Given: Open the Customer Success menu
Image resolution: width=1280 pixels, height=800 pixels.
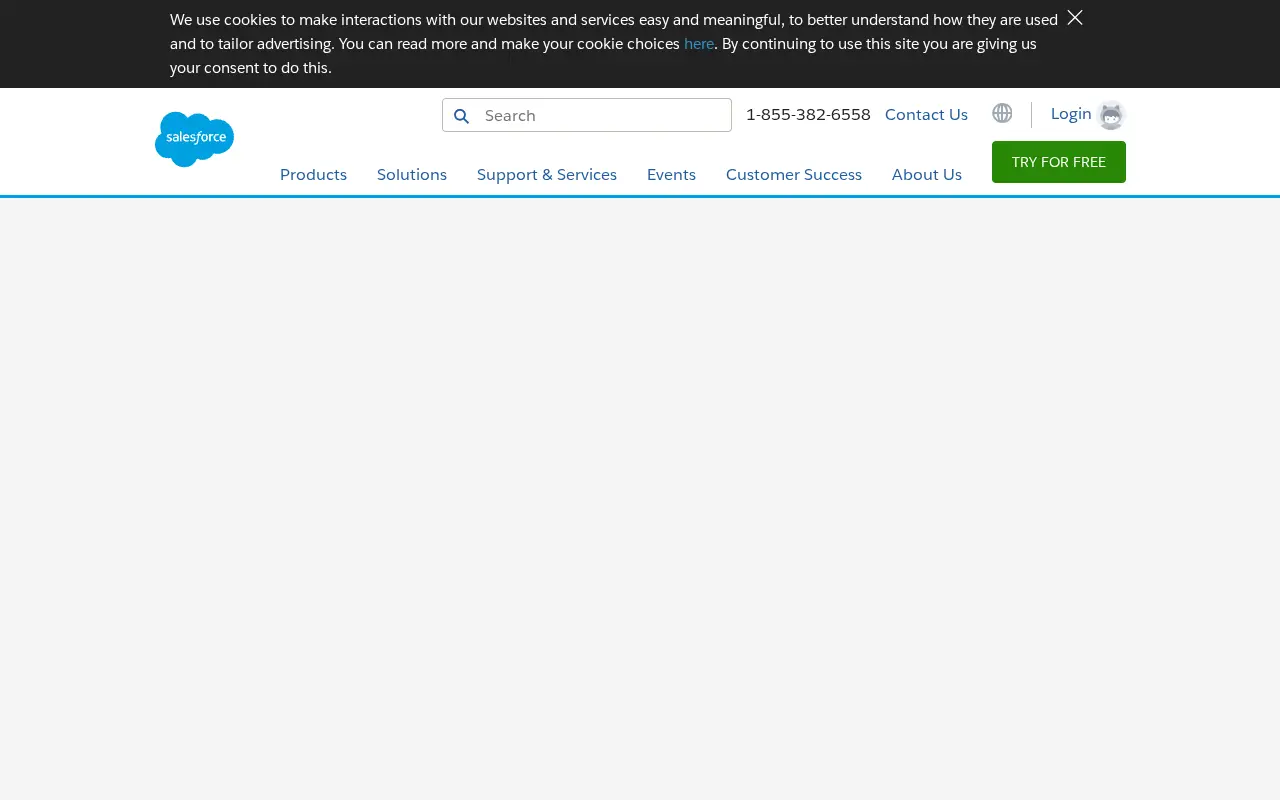Looking at the screenshot, I should coord(794,174).
